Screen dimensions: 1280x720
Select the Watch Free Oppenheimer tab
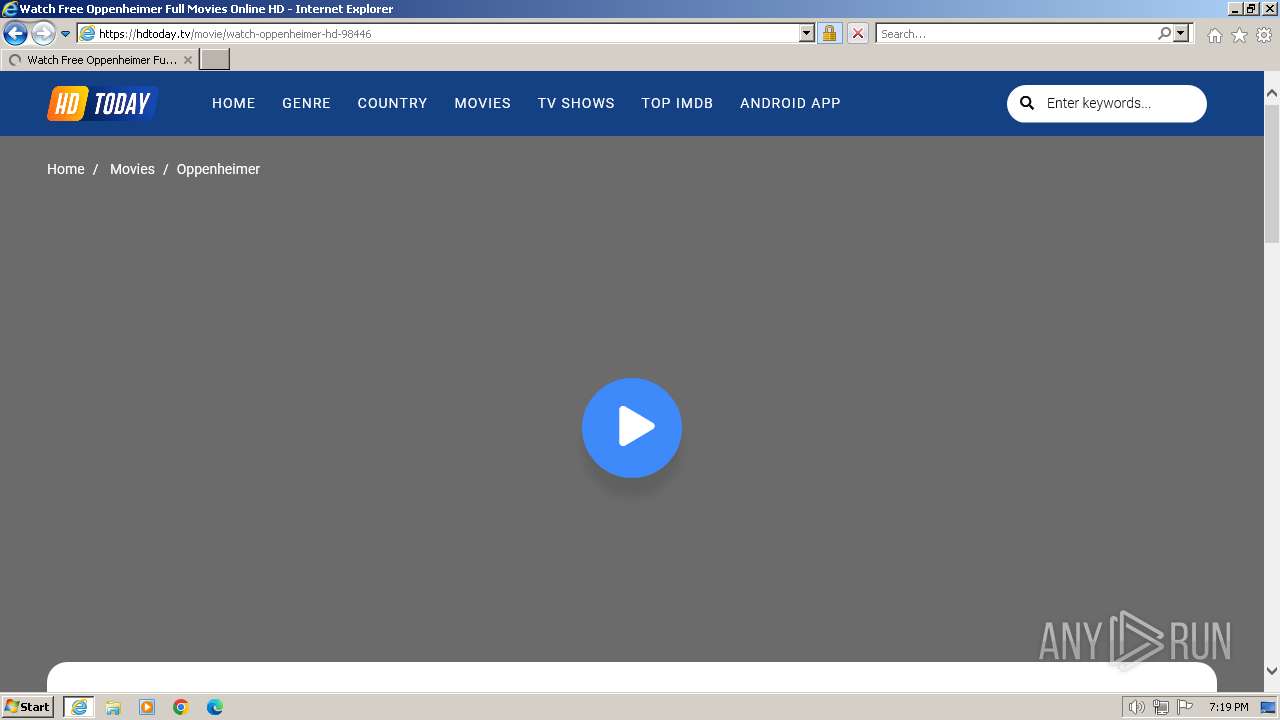coord(100,60)
